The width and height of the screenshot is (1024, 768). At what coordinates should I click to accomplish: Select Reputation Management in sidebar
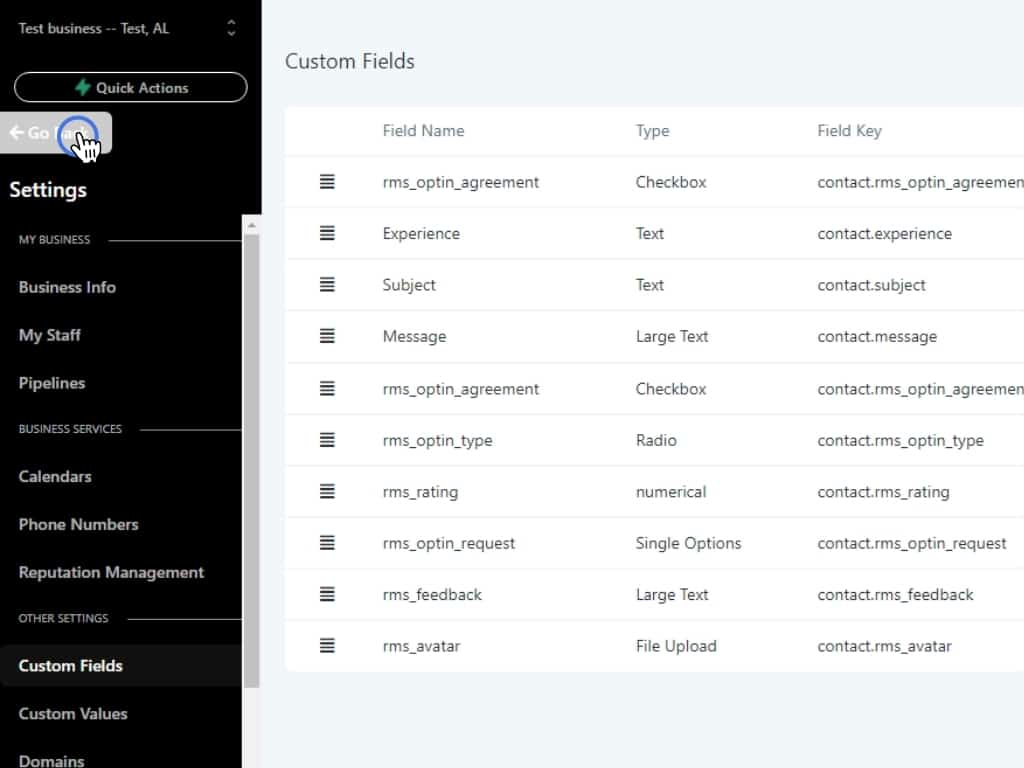tap(111, 572)
